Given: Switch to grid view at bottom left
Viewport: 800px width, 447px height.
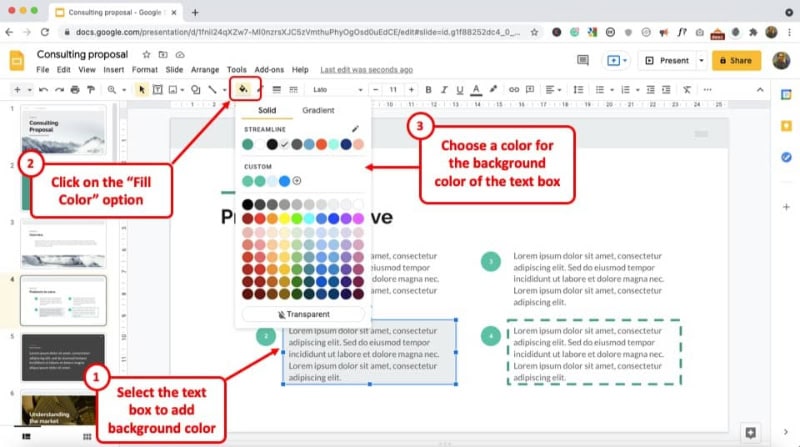Looking at the screenshot, I should (87, 436).
